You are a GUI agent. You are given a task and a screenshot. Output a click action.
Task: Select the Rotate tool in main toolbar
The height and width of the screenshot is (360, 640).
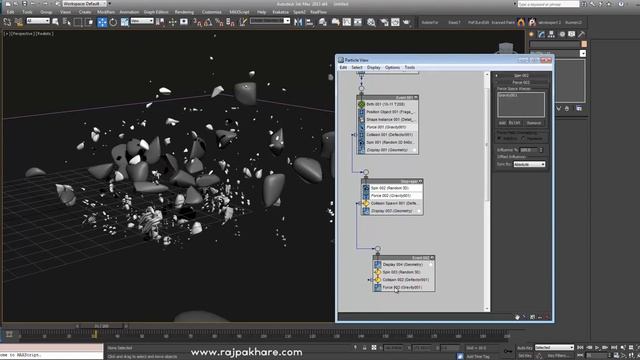coord(113,22)
